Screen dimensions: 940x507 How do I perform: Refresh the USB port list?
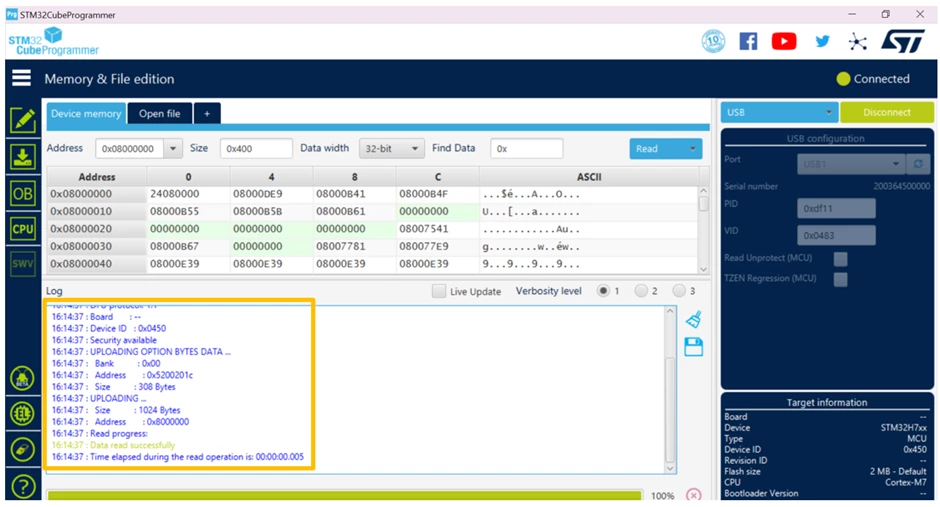coord(918,164)
